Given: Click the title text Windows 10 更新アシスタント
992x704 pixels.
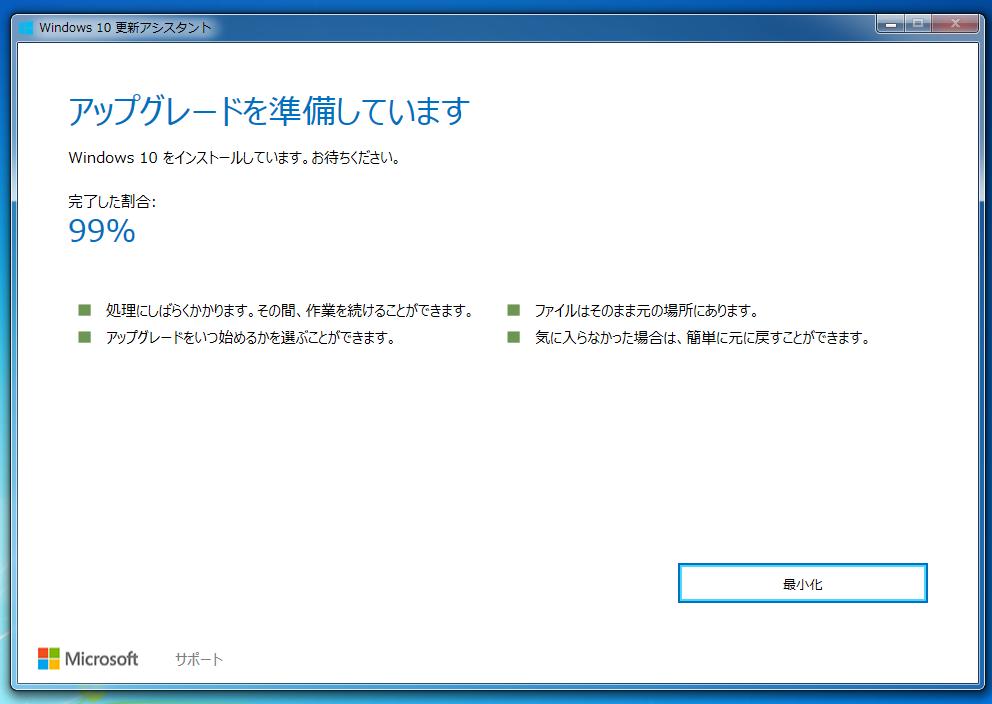Looking at the screenshot, I should [x=125, y=28].
